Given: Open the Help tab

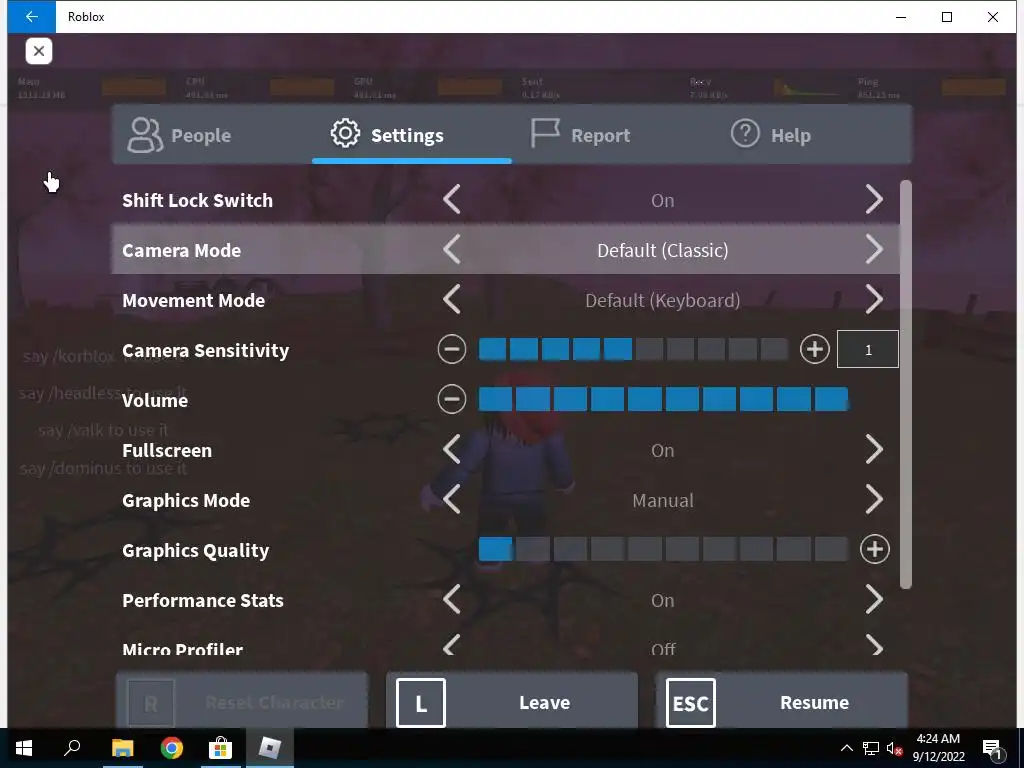Looking at the screenshot, I should click(x=812, y=135).
